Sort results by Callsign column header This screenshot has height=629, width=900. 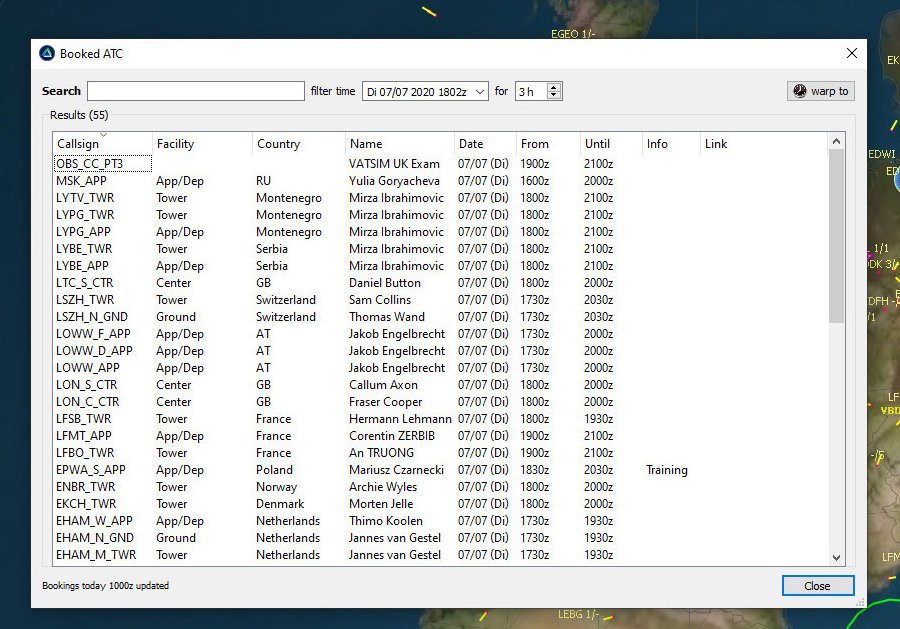tap(102, 144)
